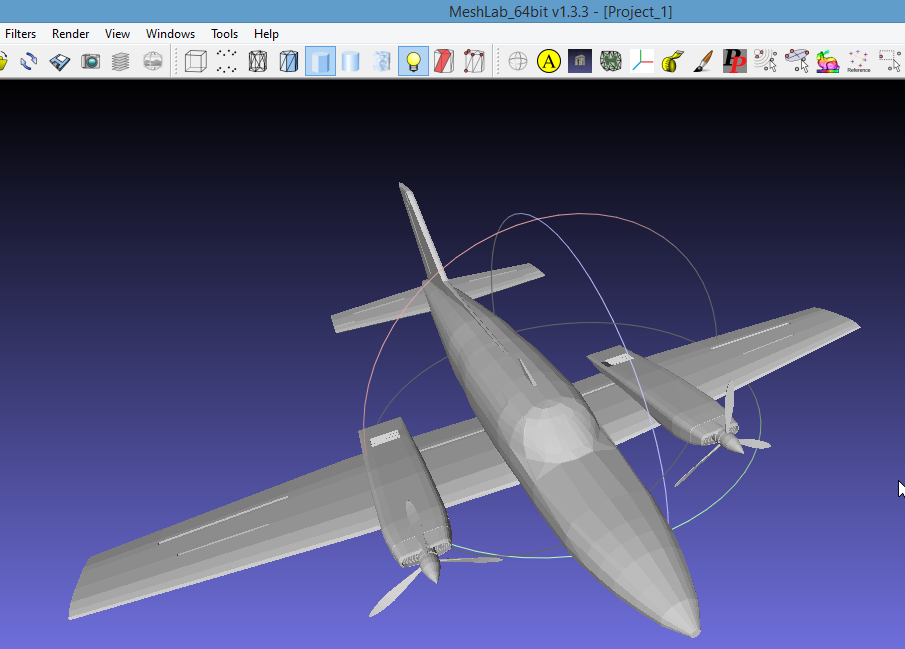Open the Measuring Tool
Screen dimensions: 905x649
point(673,61)
